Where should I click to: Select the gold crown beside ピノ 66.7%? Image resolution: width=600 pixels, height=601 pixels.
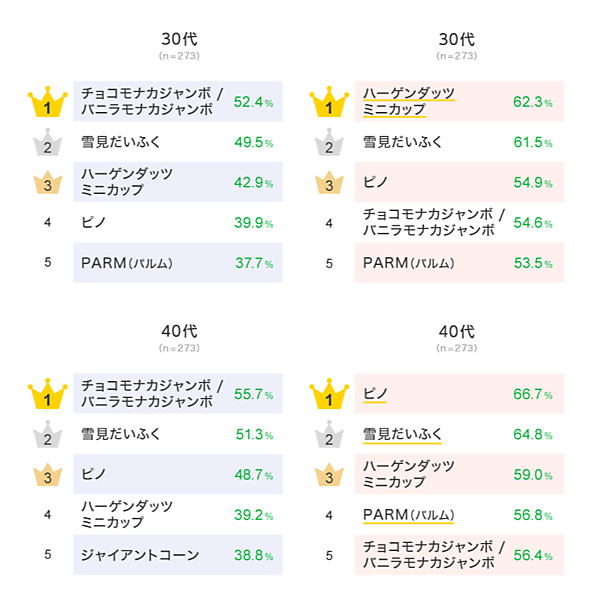click(328, 394)
